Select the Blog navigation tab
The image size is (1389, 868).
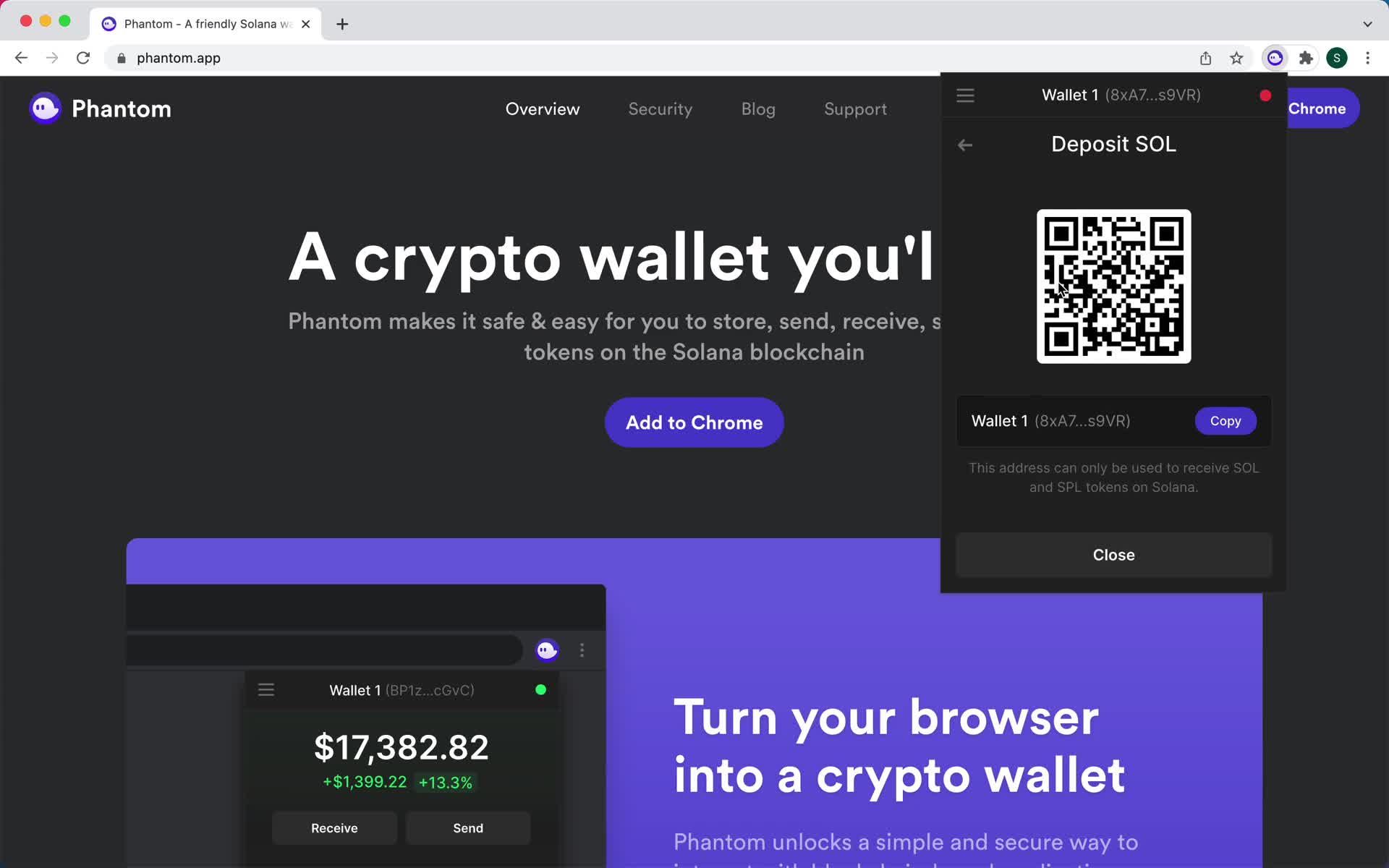click(758, 108)
